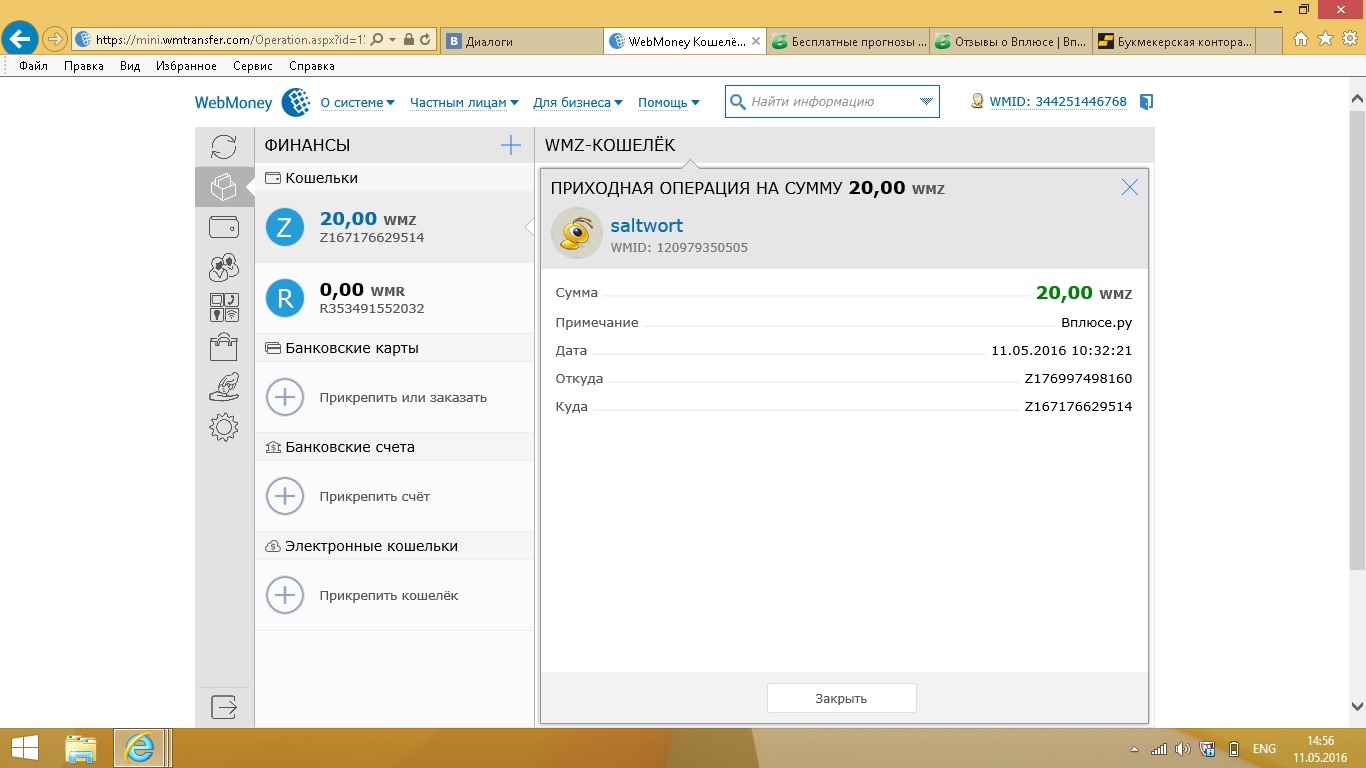Expand the Для бизнеса dropdown menu
1366x768 pixels.
[578, 102]
